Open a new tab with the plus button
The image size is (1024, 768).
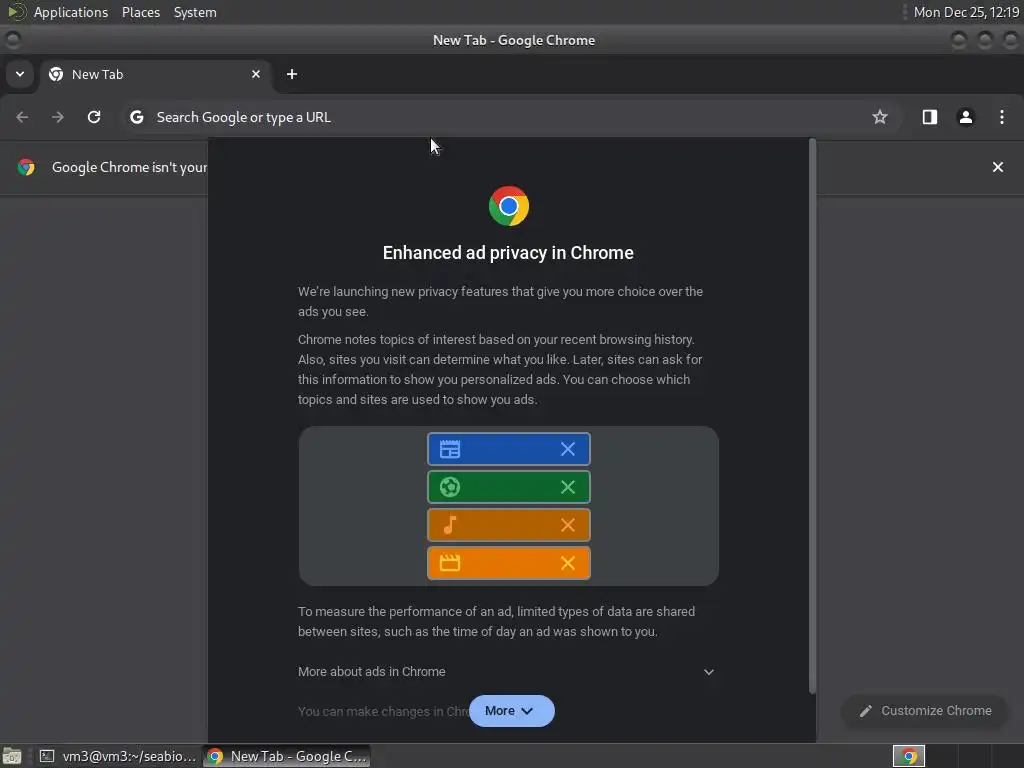point(292,74)
